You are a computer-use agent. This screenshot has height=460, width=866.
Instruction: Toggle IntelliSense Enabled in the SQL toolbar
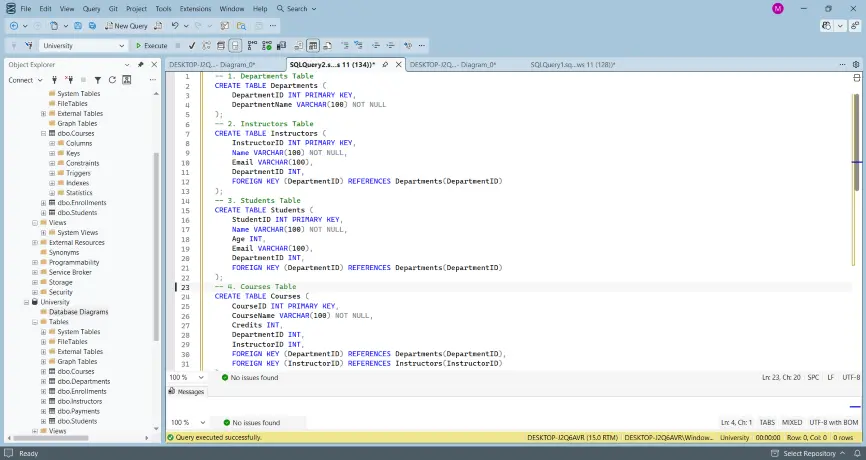(x=235, y=46)
